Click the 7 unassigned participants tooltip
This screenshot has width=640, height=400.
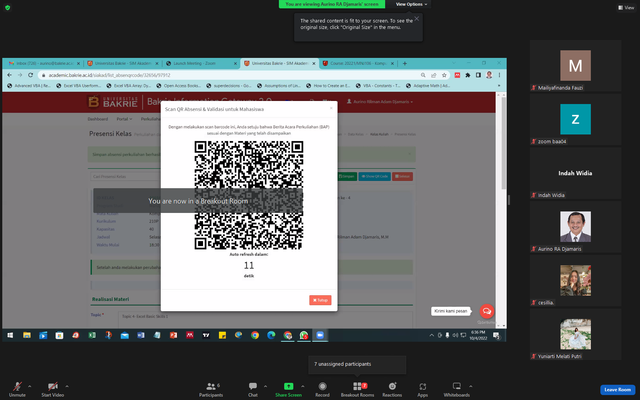click(357, 364)
